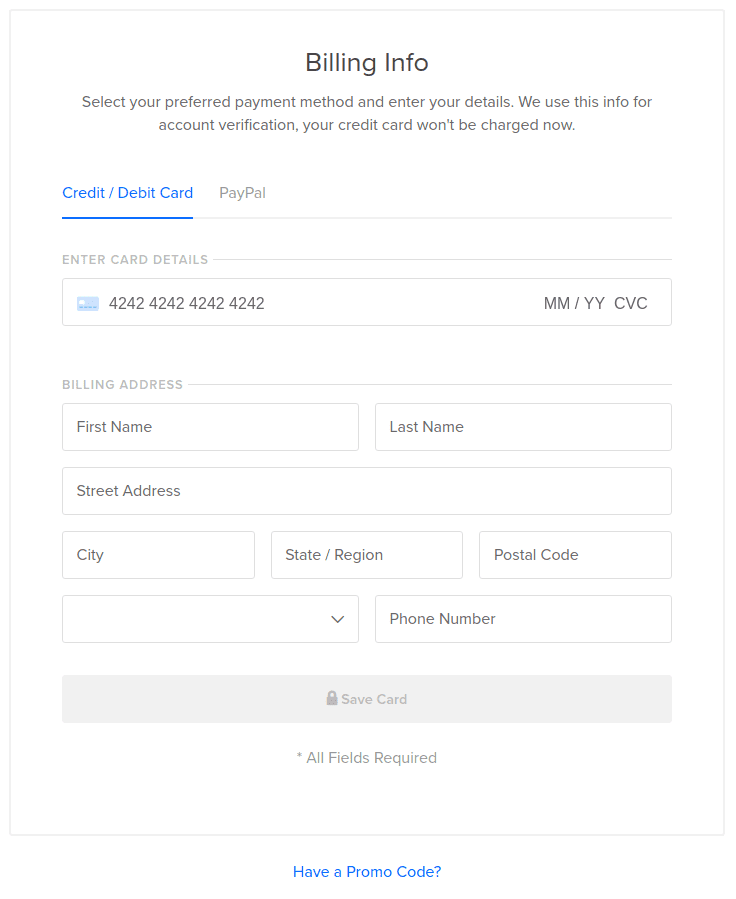Click the MM / YY expiry field
The image size is (736, 899).
pyautogui.click(x=574, y=303)
